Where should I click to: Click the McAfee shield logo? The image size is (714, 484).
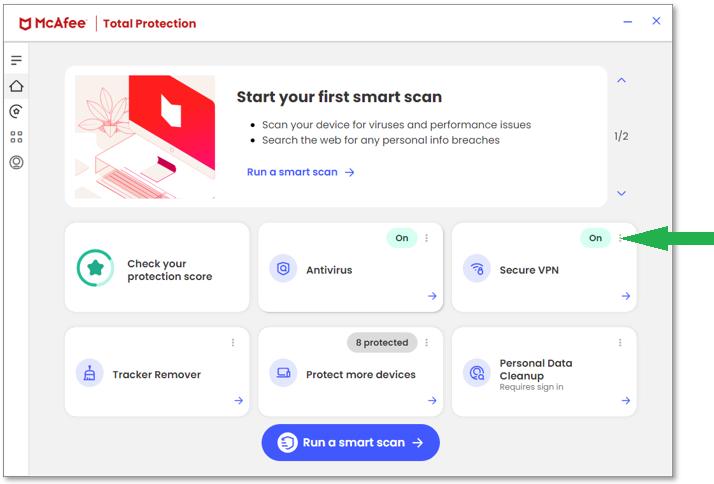25,24
